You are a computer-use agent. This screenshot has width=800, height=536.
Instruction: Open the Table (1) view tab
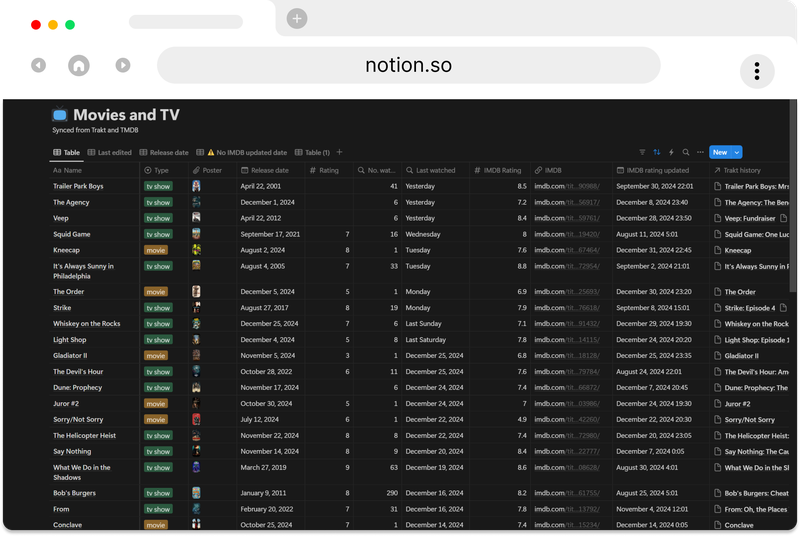point(312,152)
